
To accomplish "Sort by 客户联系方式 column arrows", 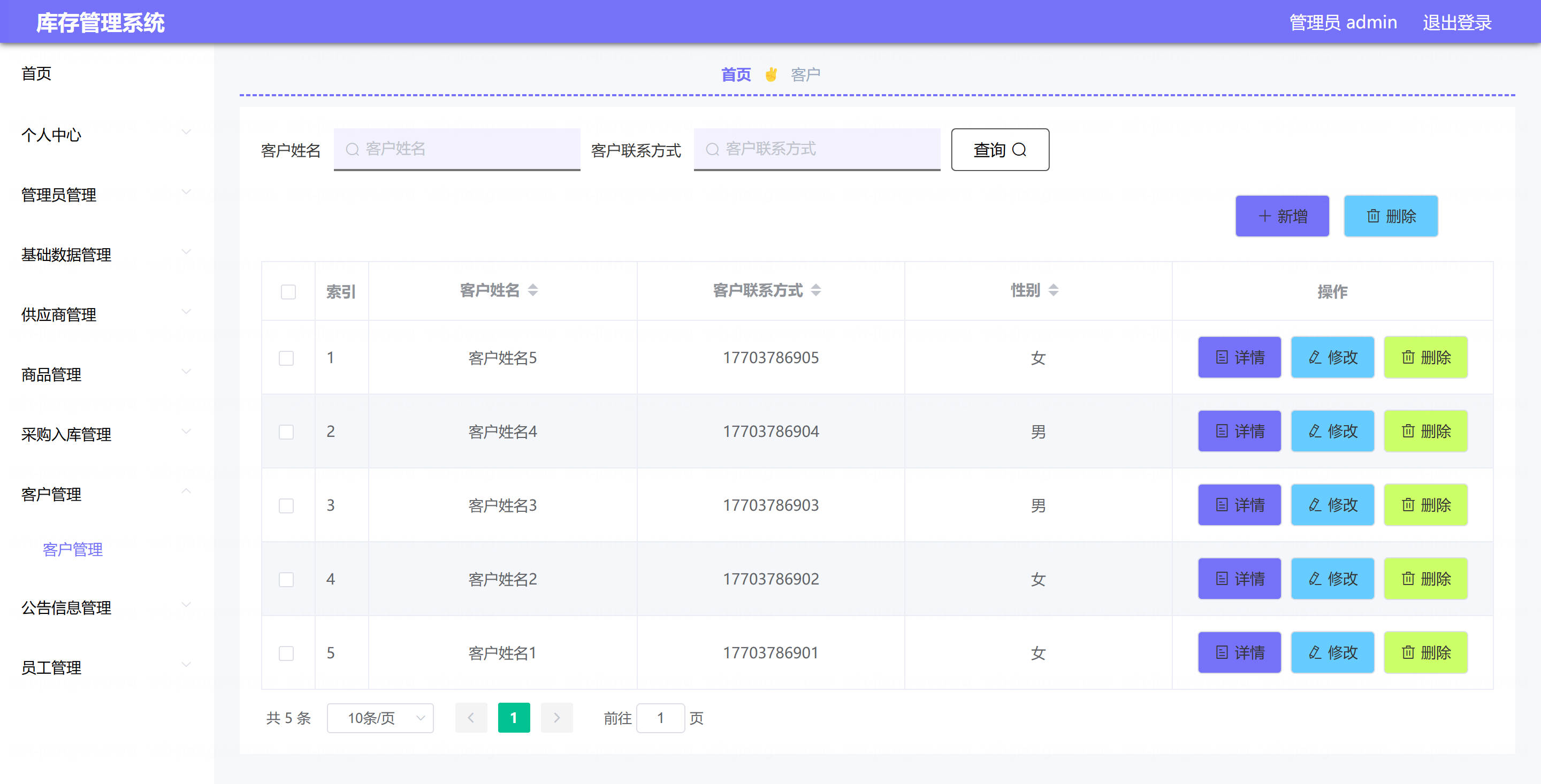I will pyautogui.click(x=815, y=290).
